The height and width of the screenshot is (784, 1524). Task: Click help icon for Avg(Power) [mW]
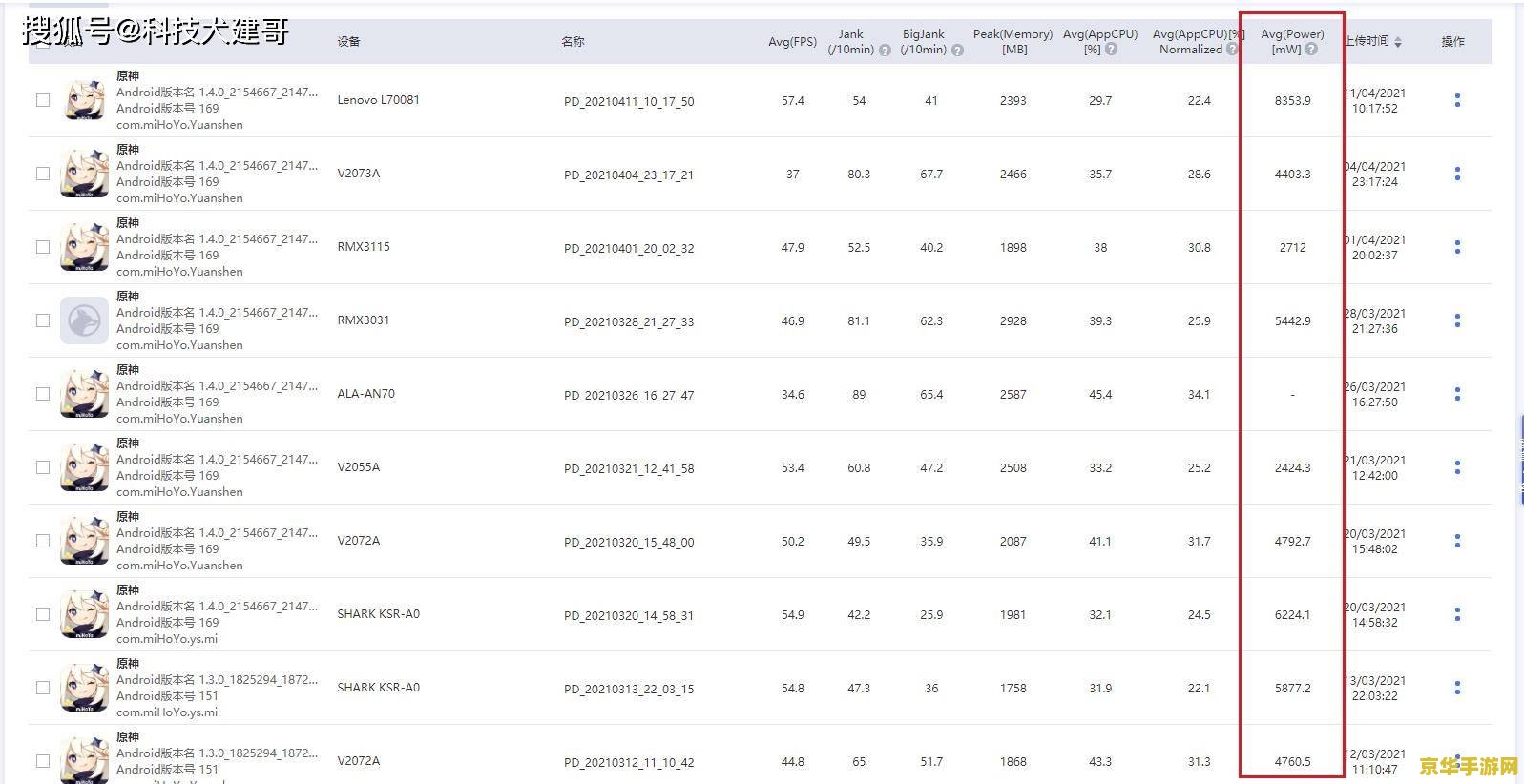pyautogui.click(x=1311, y=50)
